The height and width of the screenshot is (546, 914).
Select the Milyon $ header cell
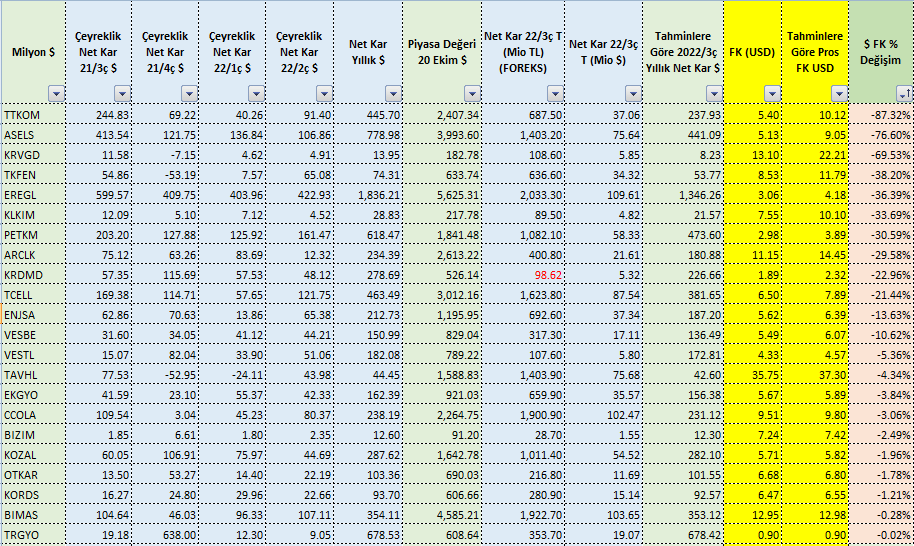(33, 52)
